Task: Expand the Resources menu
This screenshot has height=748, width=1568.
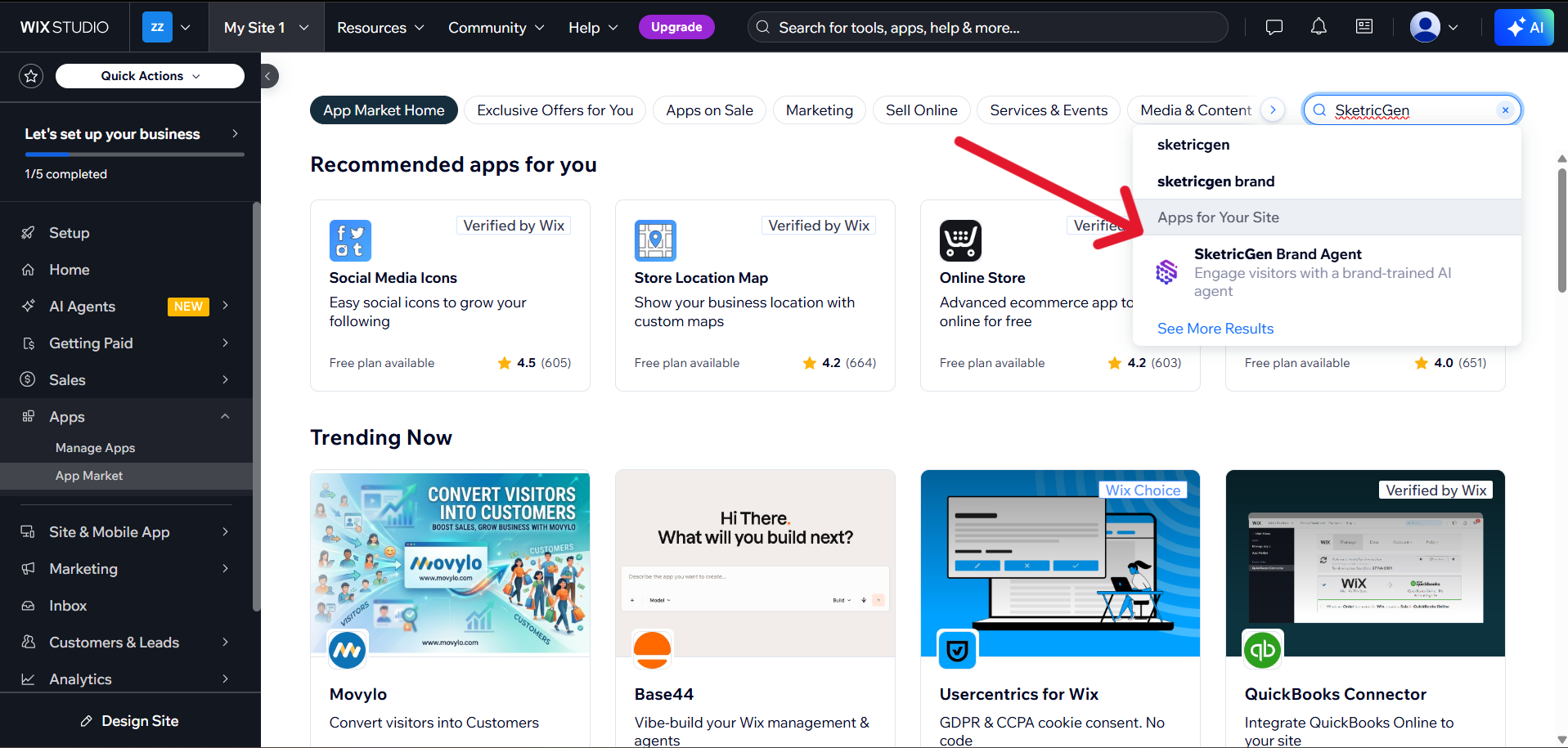Action: coord(380,27)
